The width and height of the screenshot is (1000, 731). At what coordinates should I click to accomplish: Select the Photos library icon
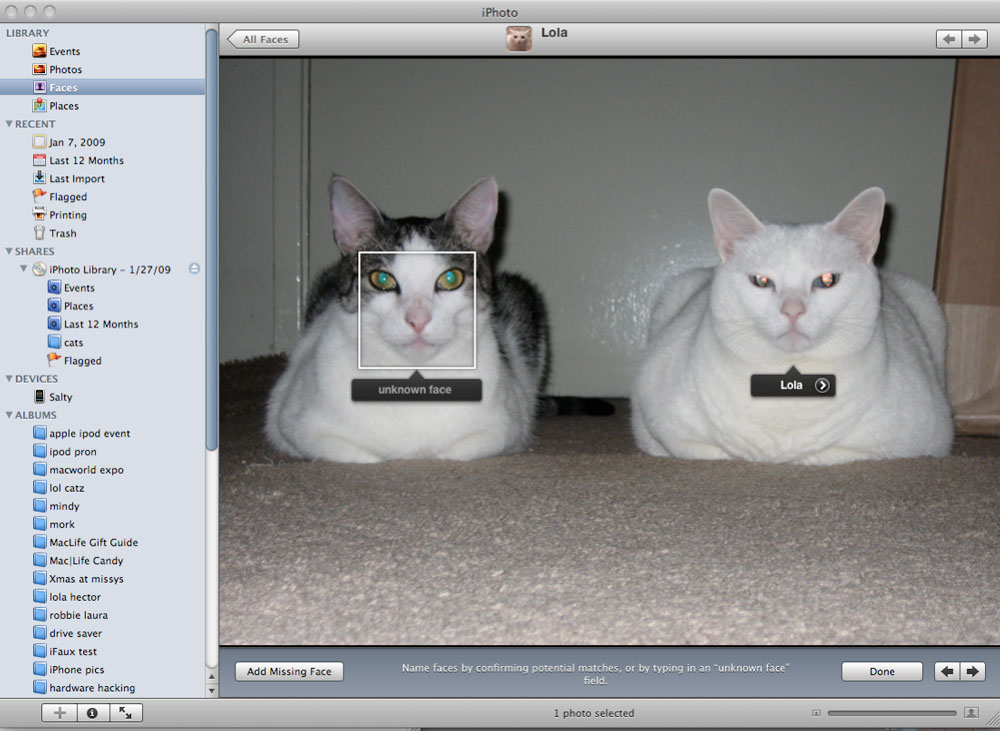click(39, 69)
